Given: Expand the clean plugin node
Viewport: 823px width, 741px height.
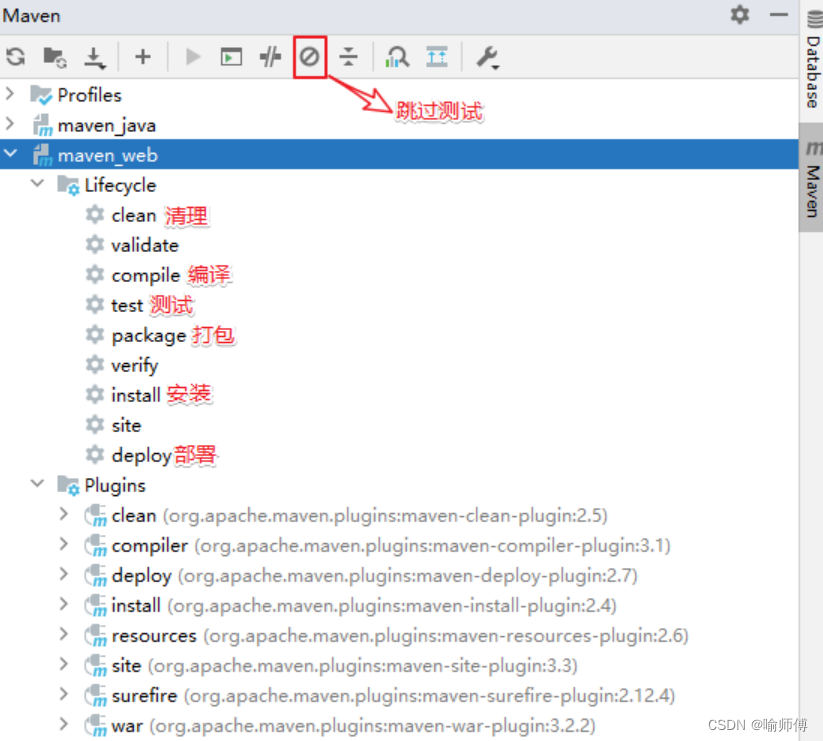Looking at the screenshot, I should pyautogui.click(x=64, y=514).
